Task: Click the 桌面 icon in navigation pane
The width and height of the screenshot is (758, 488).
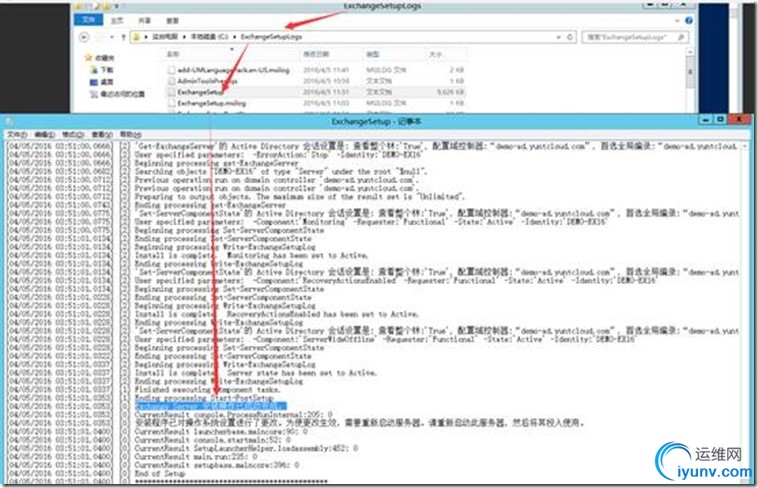Action: click(x=94, y=82)
